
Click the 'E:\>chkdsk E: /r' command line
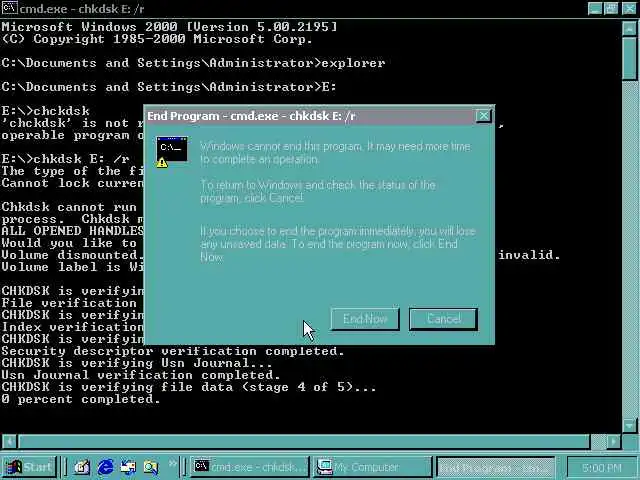coord(65,159)
